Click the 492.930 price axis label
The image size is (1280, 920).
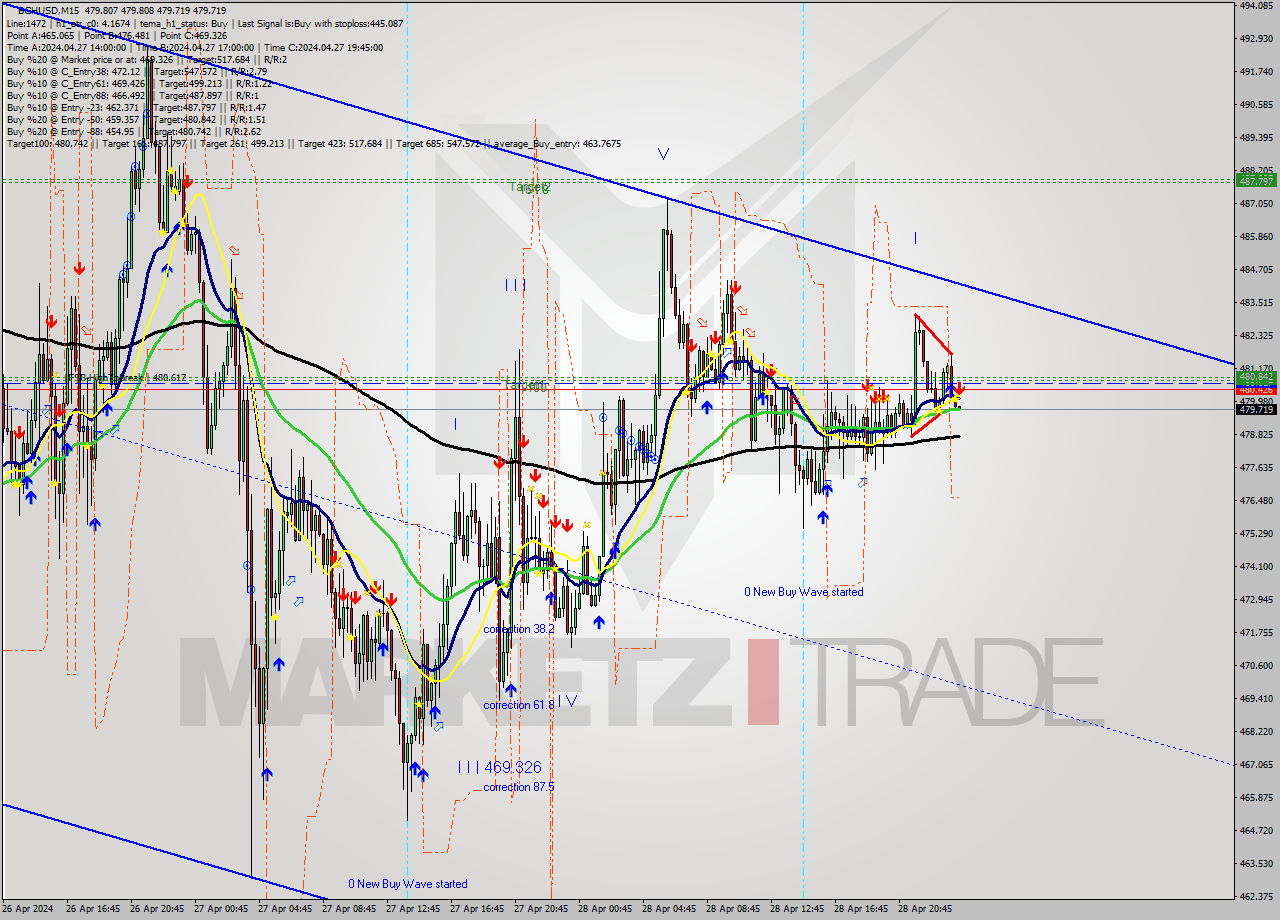click(1256, 38)
